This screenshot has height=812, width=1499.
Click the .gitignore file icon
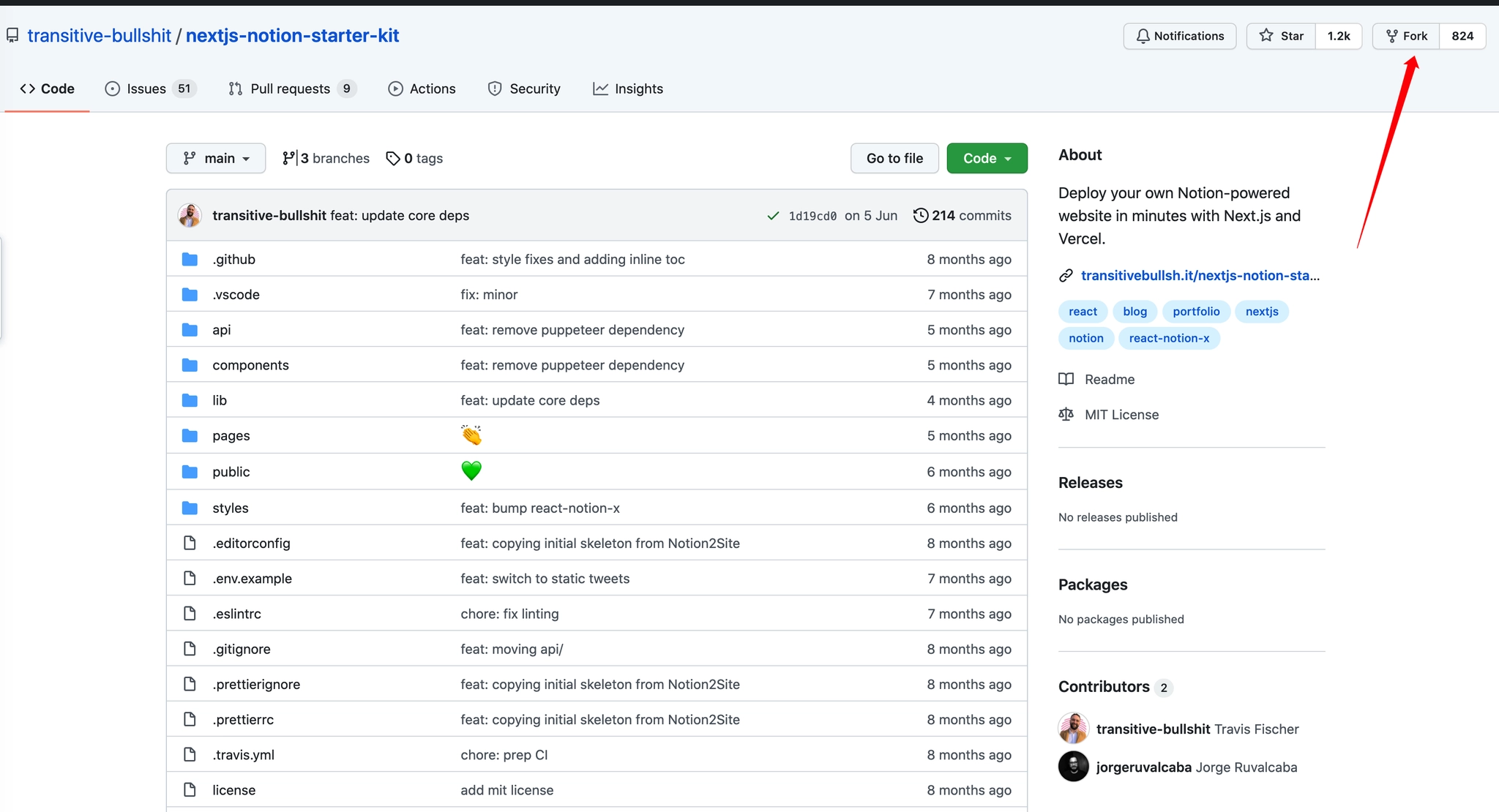coord(190,649)
